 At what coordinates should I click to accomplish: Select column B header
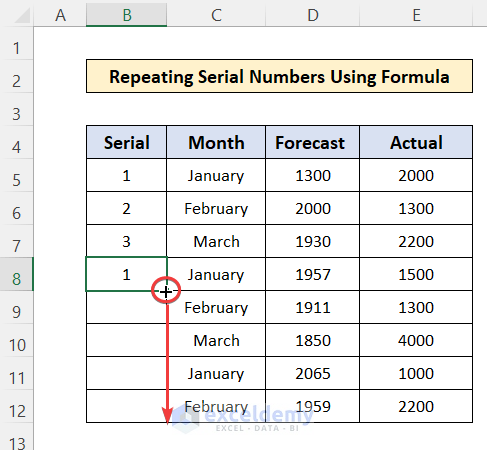127,15
